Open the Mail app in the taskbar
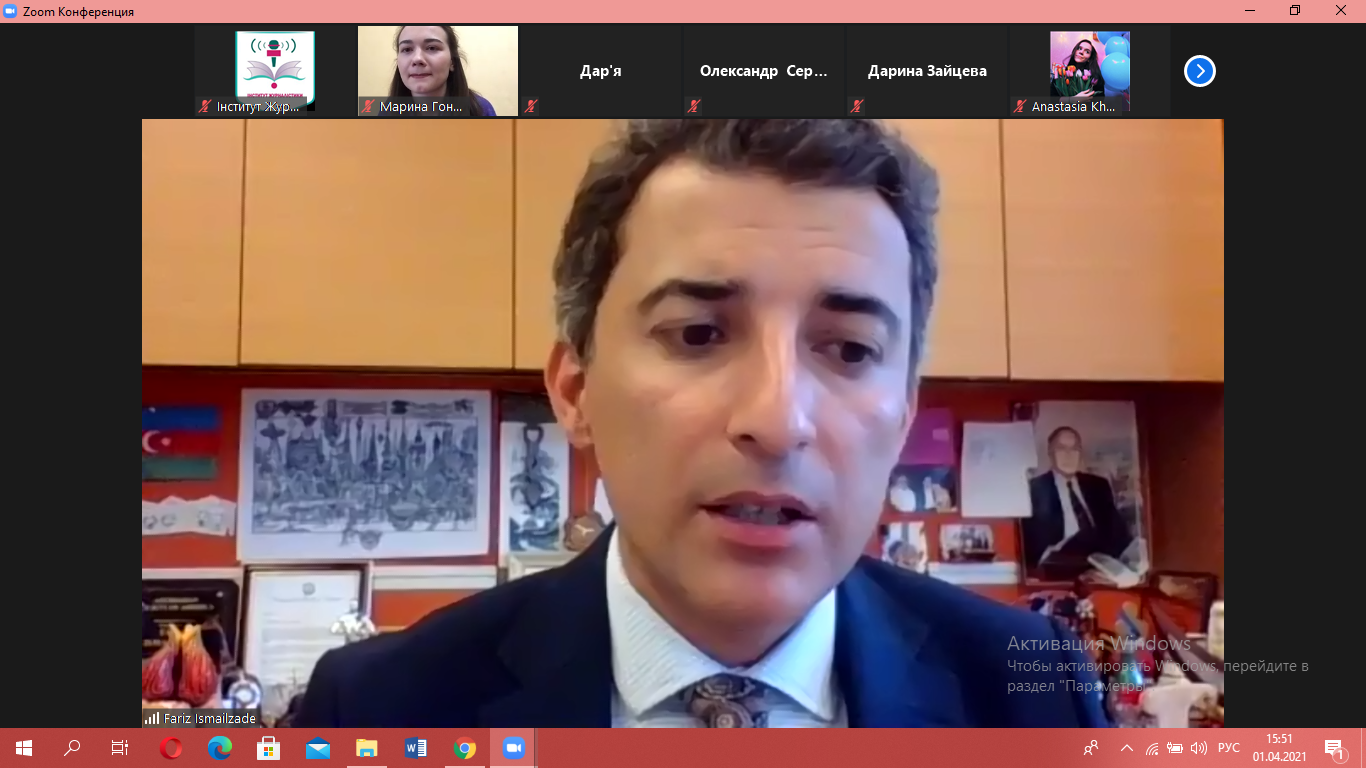 pos(318,748)
